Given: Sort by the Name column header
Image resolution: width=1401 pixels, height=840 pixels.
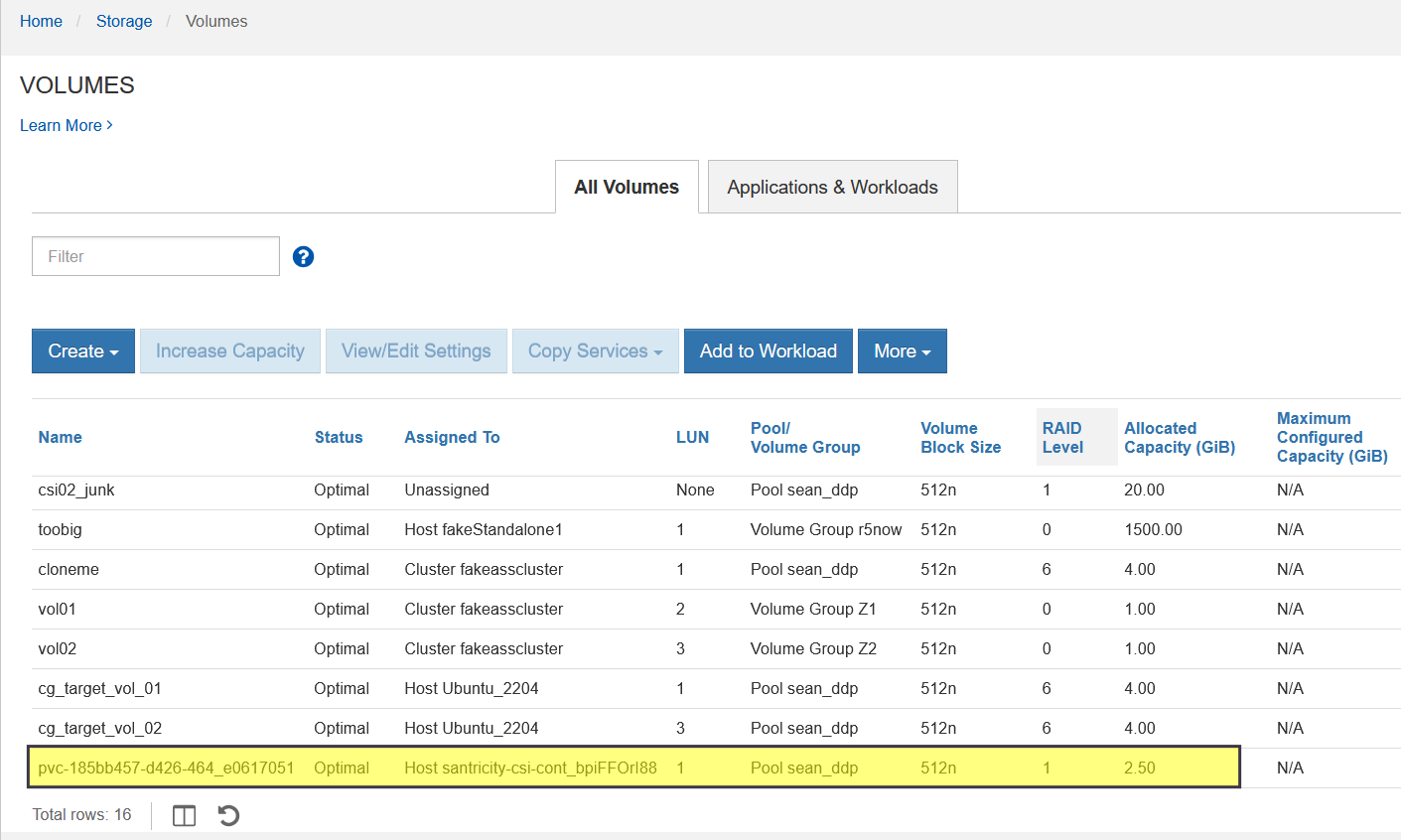Looking at the screenshot, I should 61,437.
